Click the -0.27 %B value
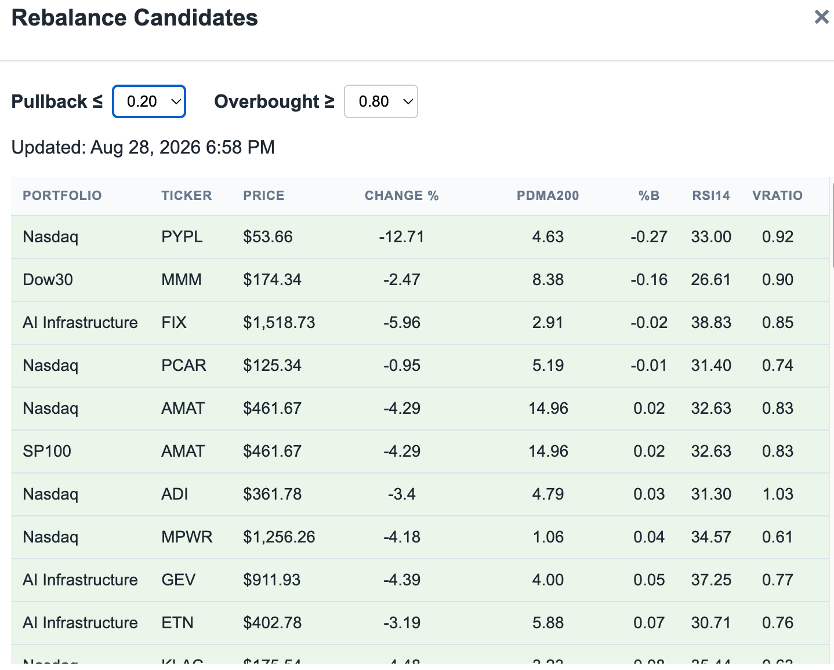This screenshot has height=670, width=834. pyautogui.click(x=649, y=237)
